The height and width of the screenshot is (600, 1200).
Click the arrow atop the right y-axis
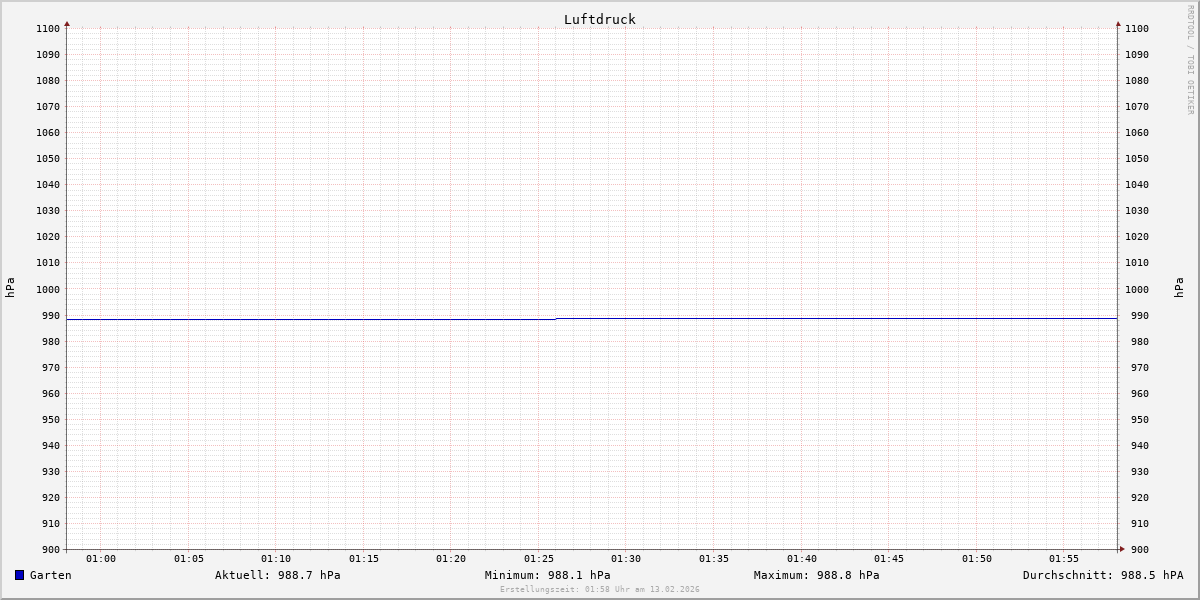(1118, 23)
